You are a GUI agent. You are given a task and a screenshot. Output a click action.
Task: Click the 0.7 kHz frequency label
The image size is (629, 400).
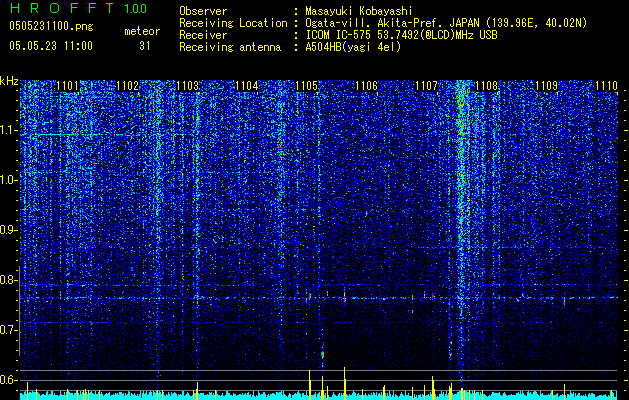[9, 330]
